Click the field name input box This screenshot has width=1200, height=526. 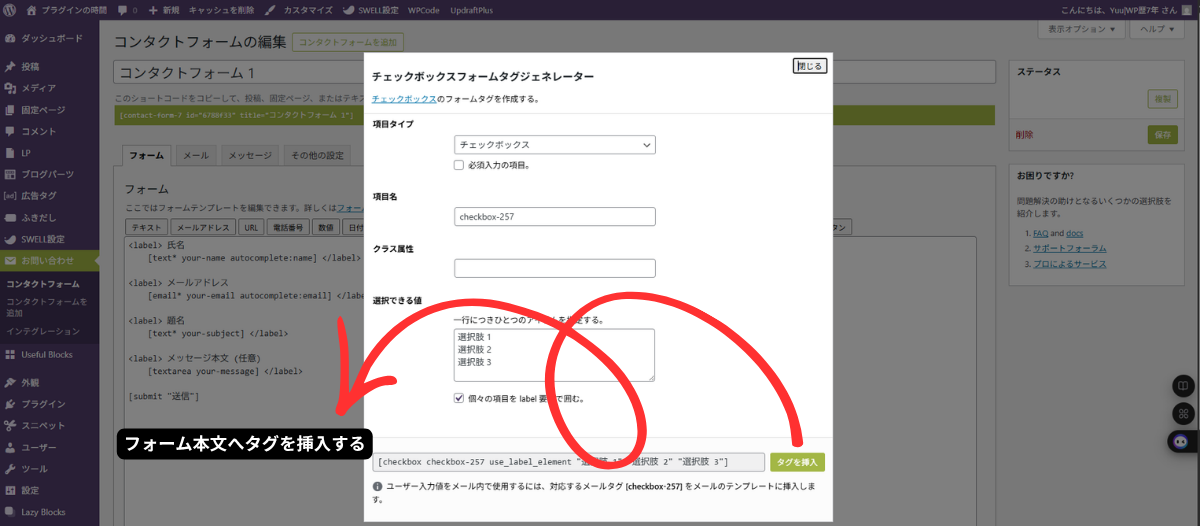(x=554, y=217)
